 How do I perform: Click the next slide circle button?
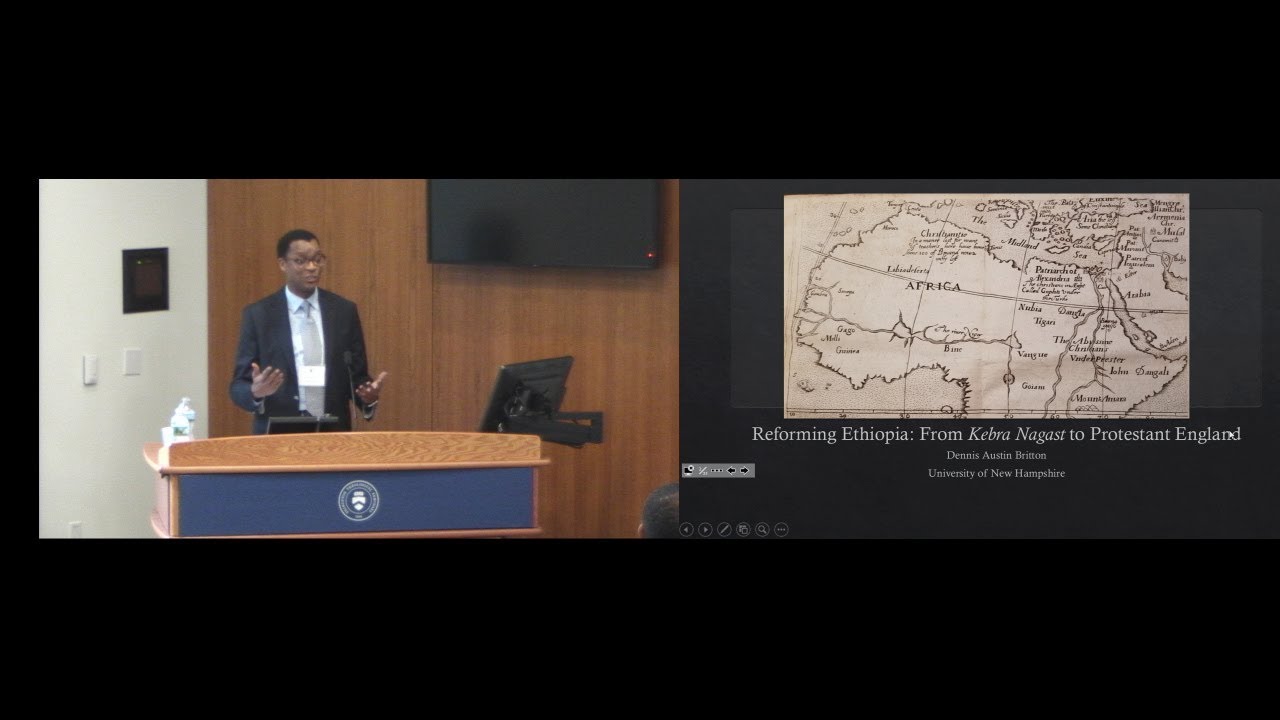tap(705, 529)
